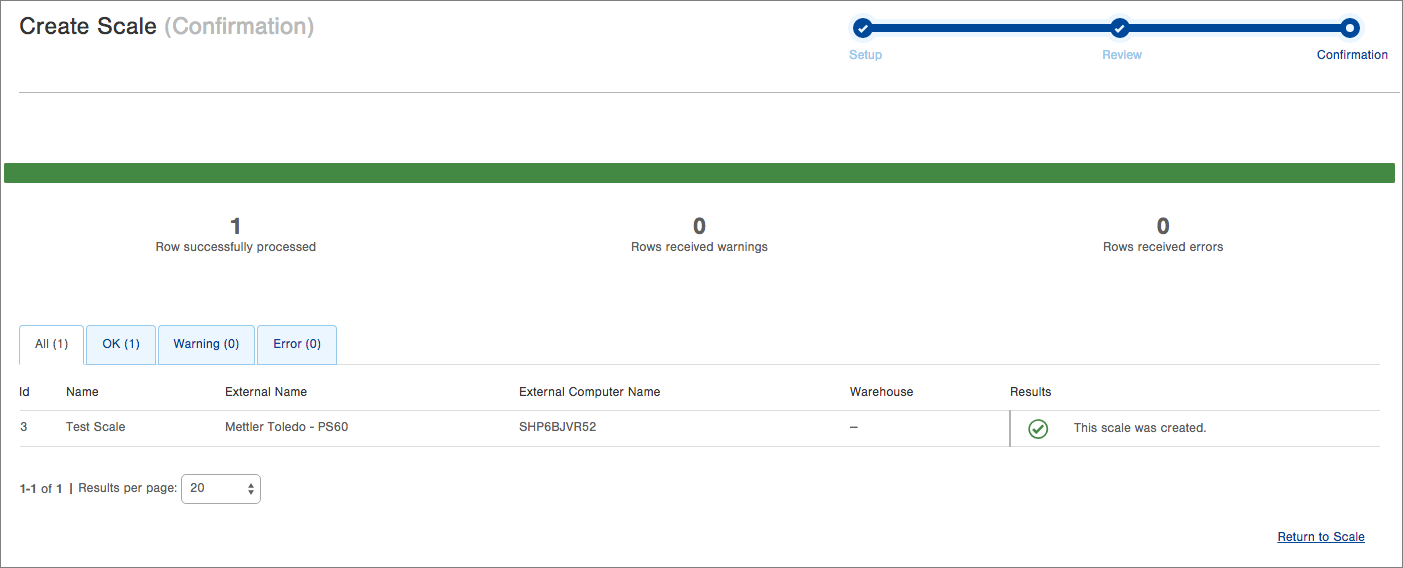Switch to the Error (0) tab

tap(297, 344)
